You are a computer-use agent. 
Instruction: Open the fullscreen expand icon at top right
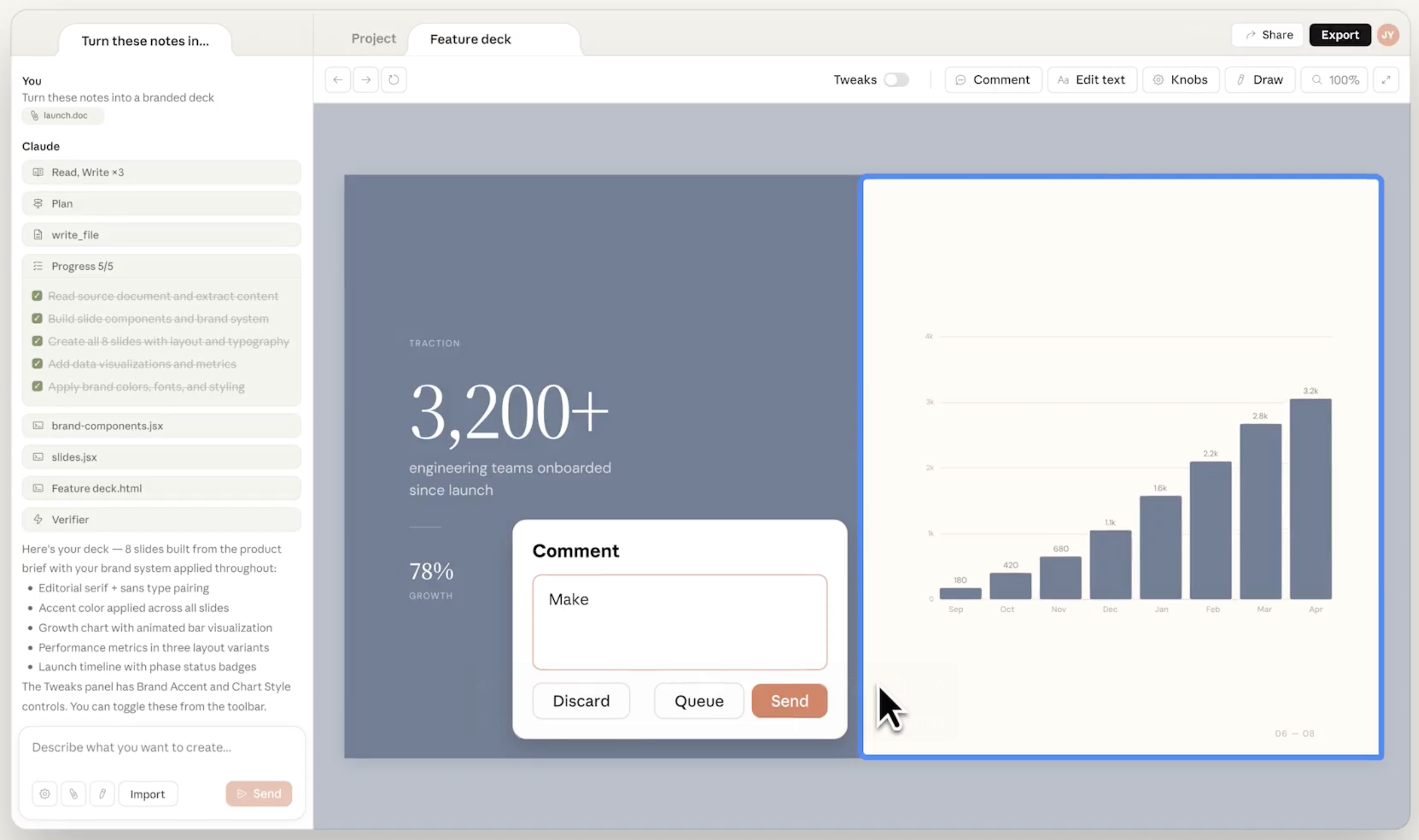[x=1385, y=79]
